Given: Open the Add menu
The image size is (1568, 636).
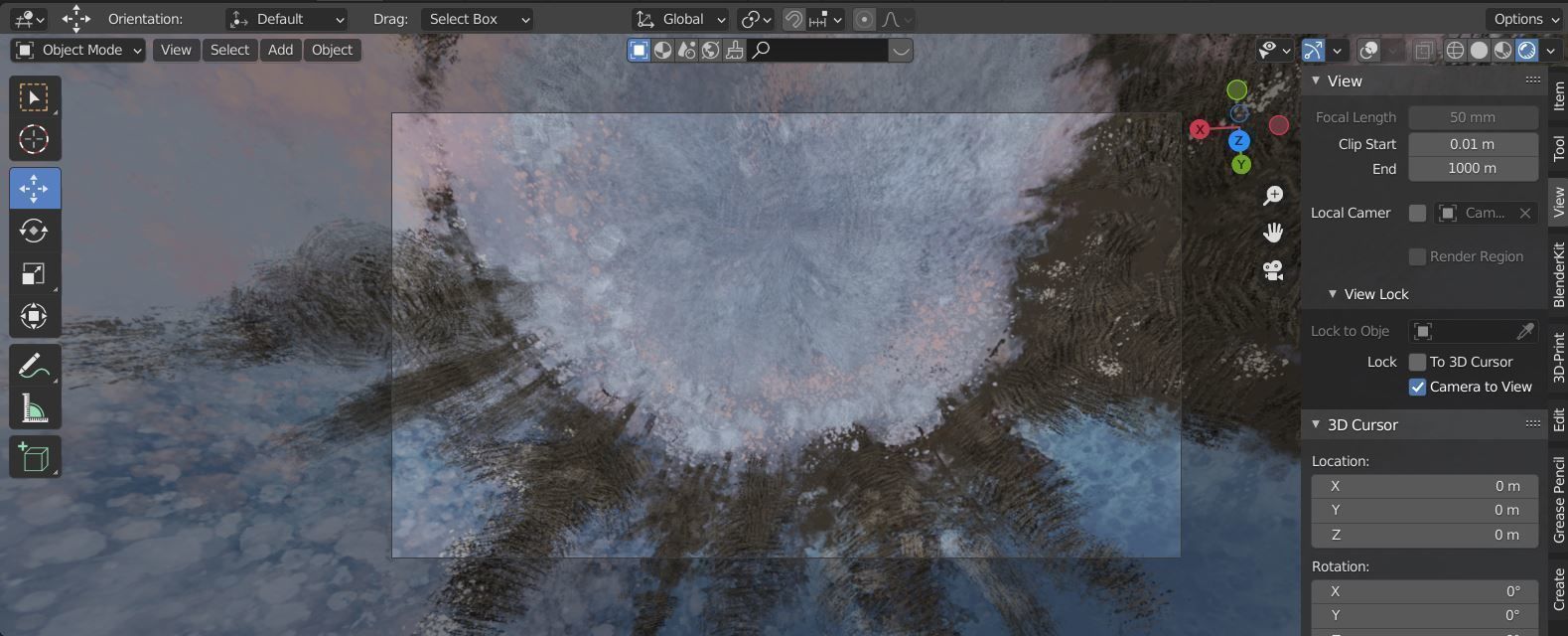Looking at the screenshot, I should coord(280,50).
